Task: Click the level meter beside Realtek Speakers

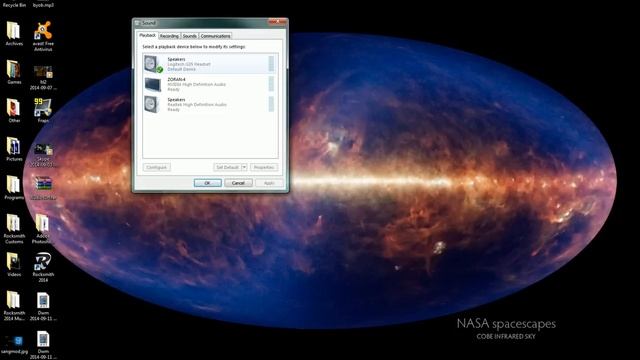Action: [271, 104]
